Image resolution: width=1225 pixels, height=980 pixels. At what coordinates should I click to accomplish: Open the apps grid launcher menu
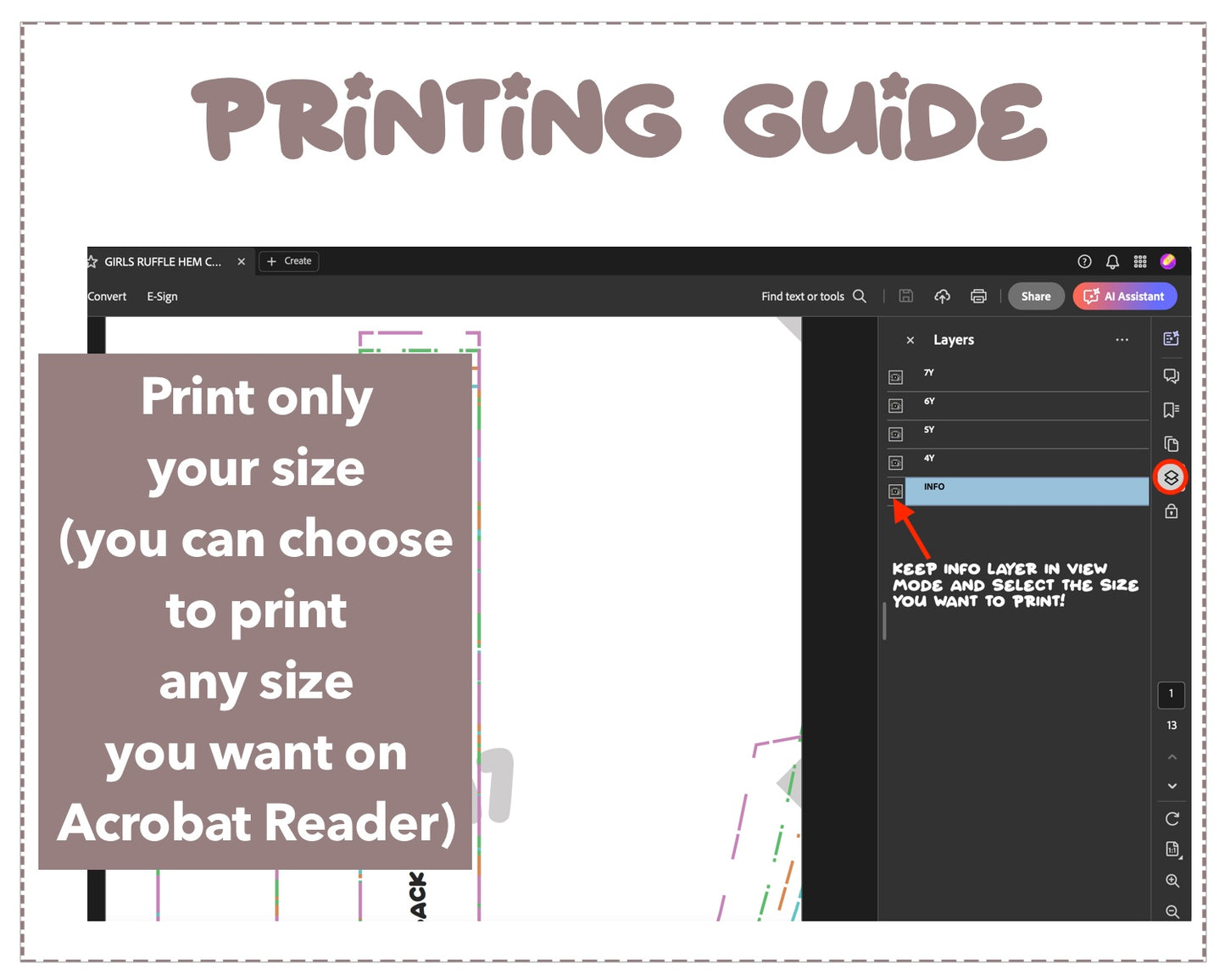pyautogui.click(x=1140, y=261)
